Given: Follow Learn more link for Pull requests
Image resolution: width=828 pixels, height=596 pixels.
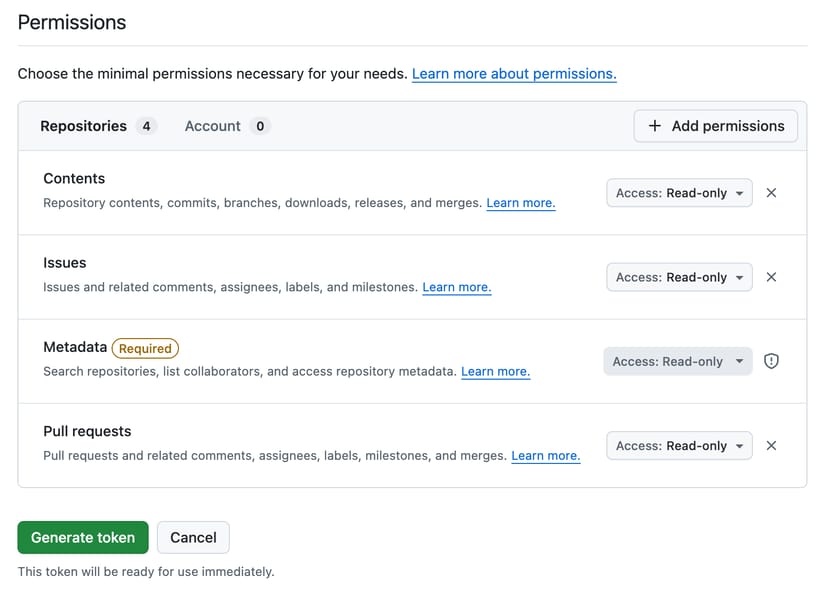Looking at the screenshot, I should [545, 456].
